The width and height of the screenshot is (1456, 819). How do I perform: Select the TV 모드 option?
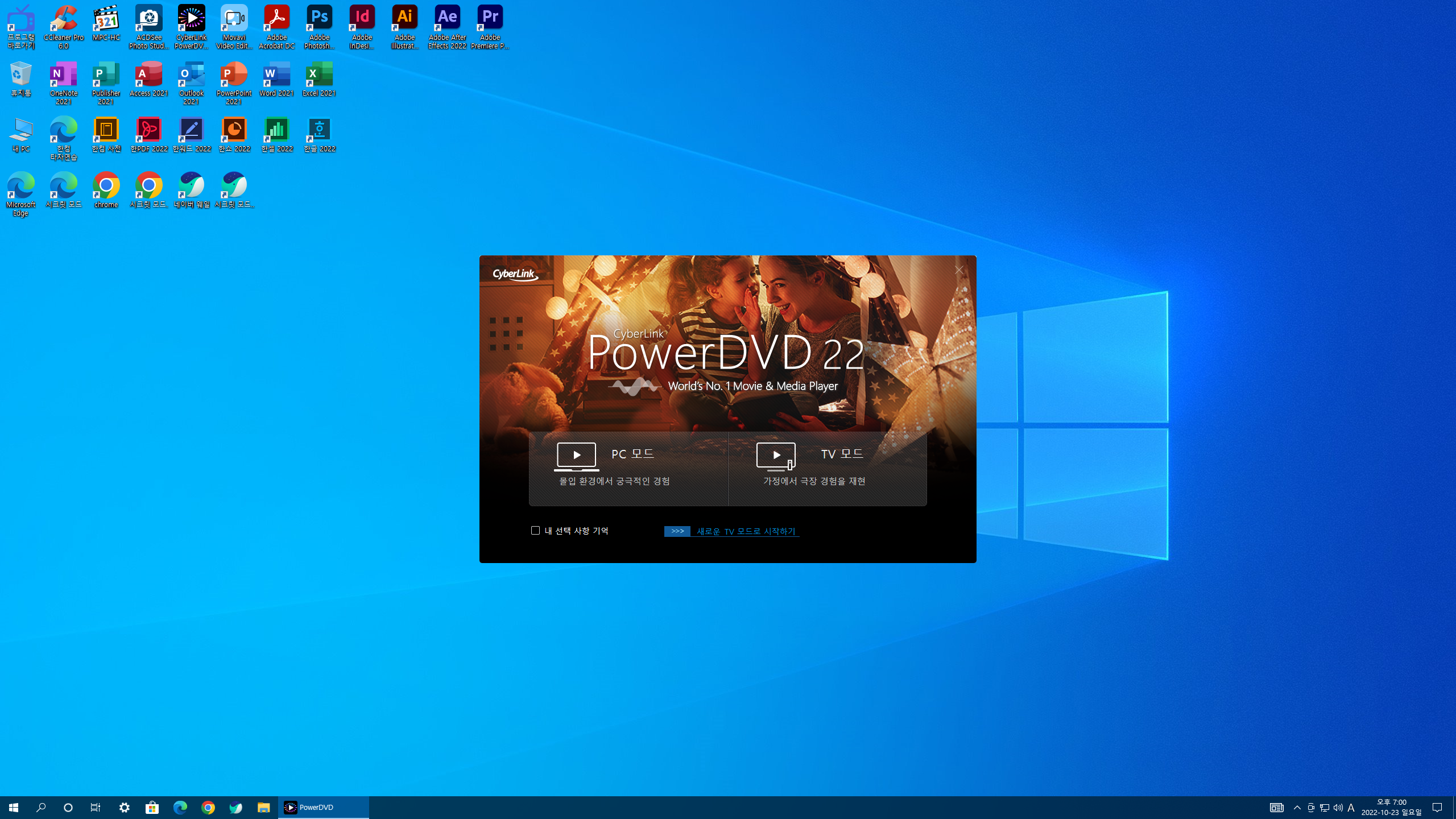[827, 468]
